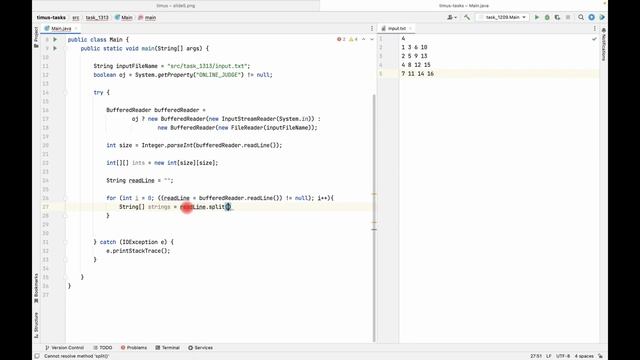Screen dimensions: 640x360
Task: Click status message 'Cannot resolve method split()'
Action: tap(76, 356)
